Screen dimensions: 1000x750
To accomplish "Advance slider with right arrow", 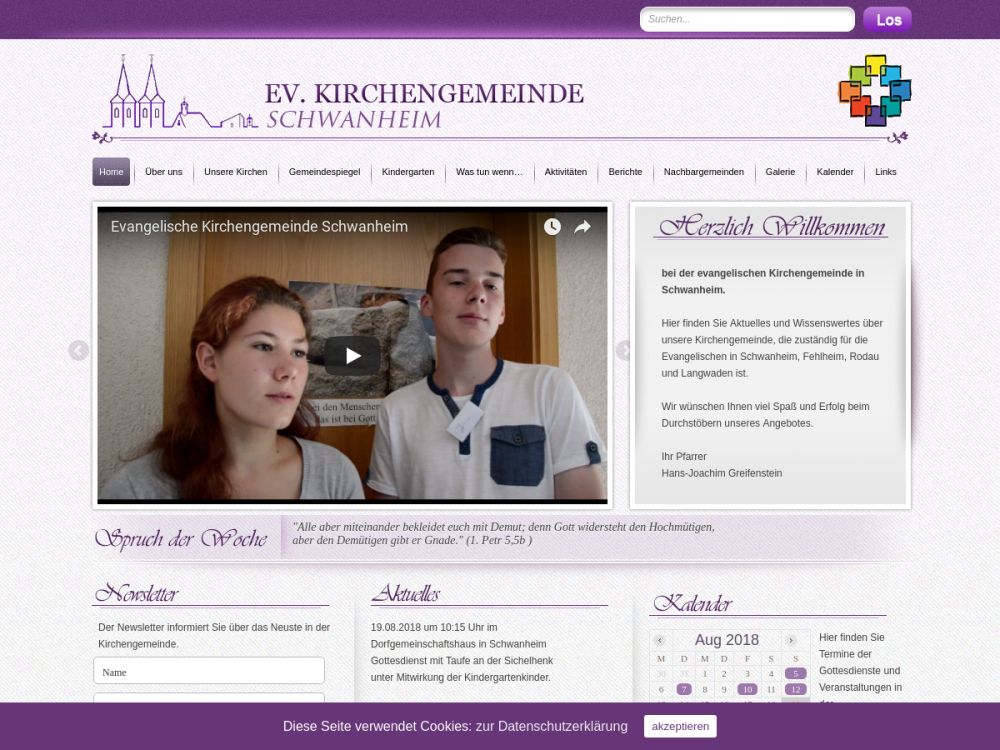I will pyautogui.click(x=623, y=350).
